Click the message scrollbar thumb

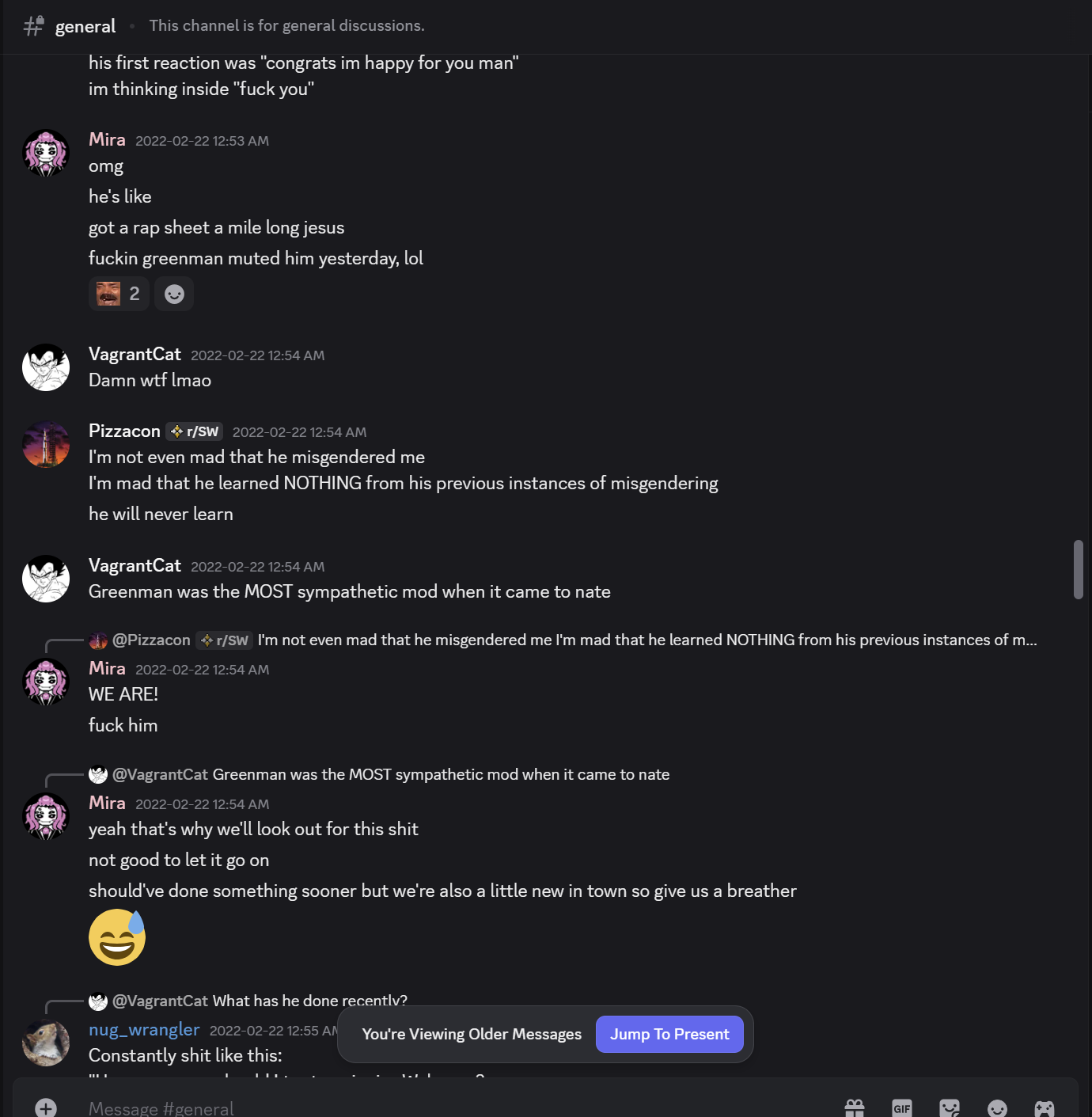point(1078,569)
